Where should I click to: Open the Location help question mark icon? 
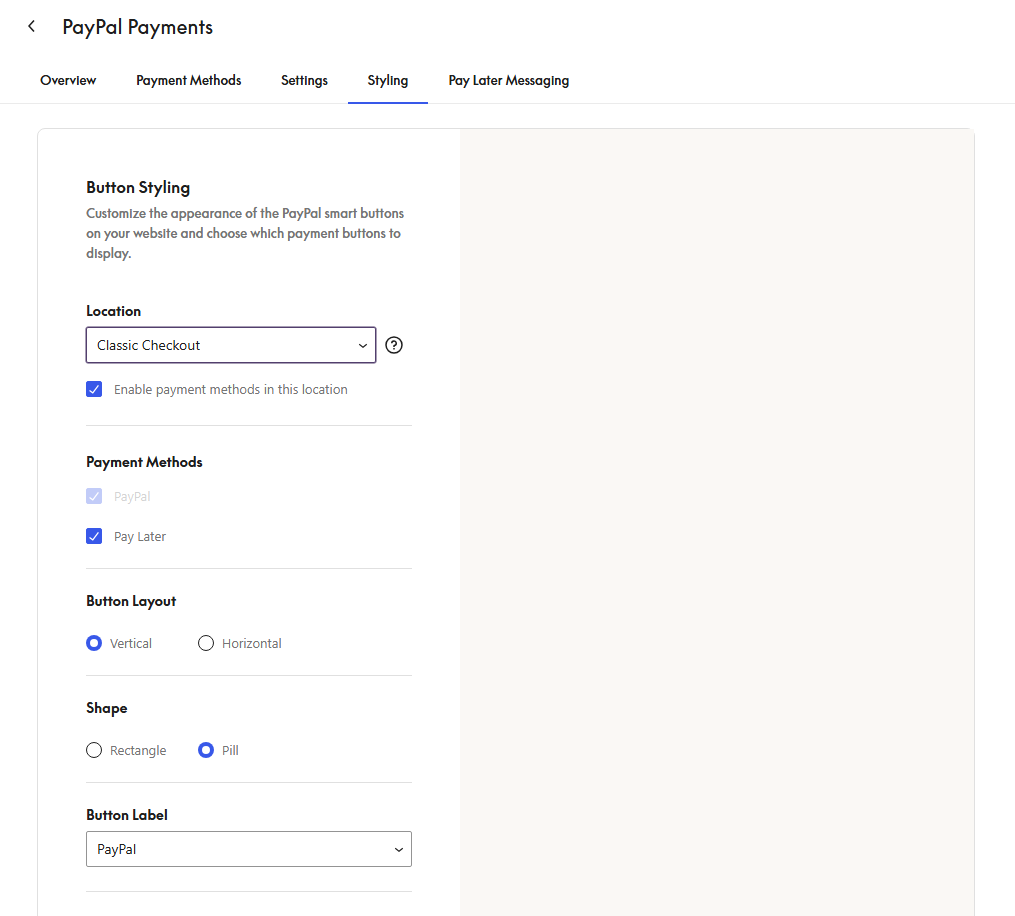point(394,345)
